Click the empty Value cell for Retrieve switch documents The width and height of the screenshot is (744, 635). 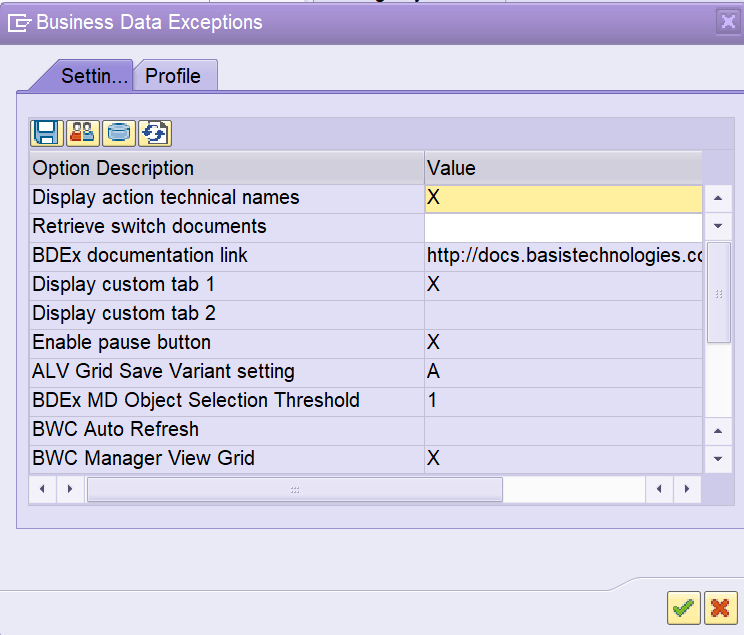(563, 227)
